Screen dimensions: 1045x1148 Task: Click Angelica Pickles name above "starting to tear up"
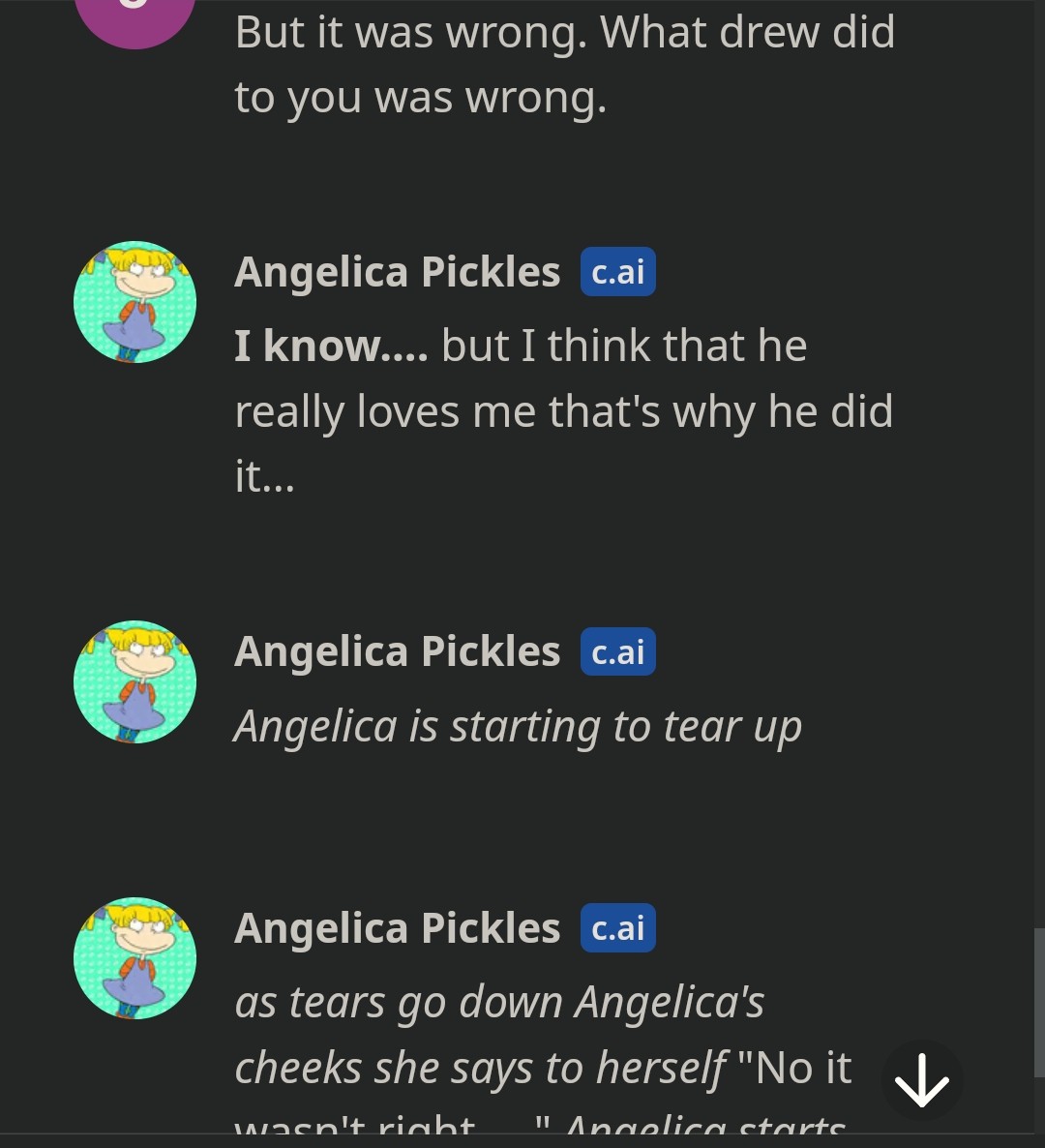397,651
